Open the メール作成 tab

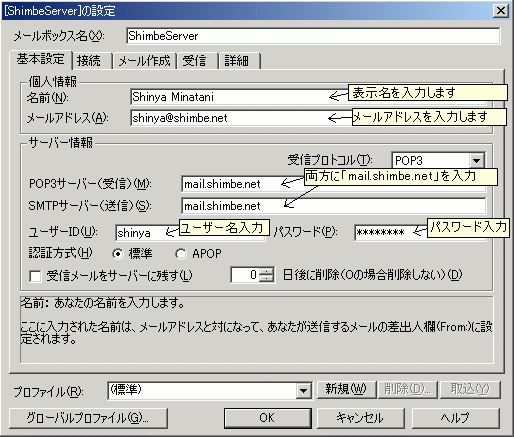144,61
